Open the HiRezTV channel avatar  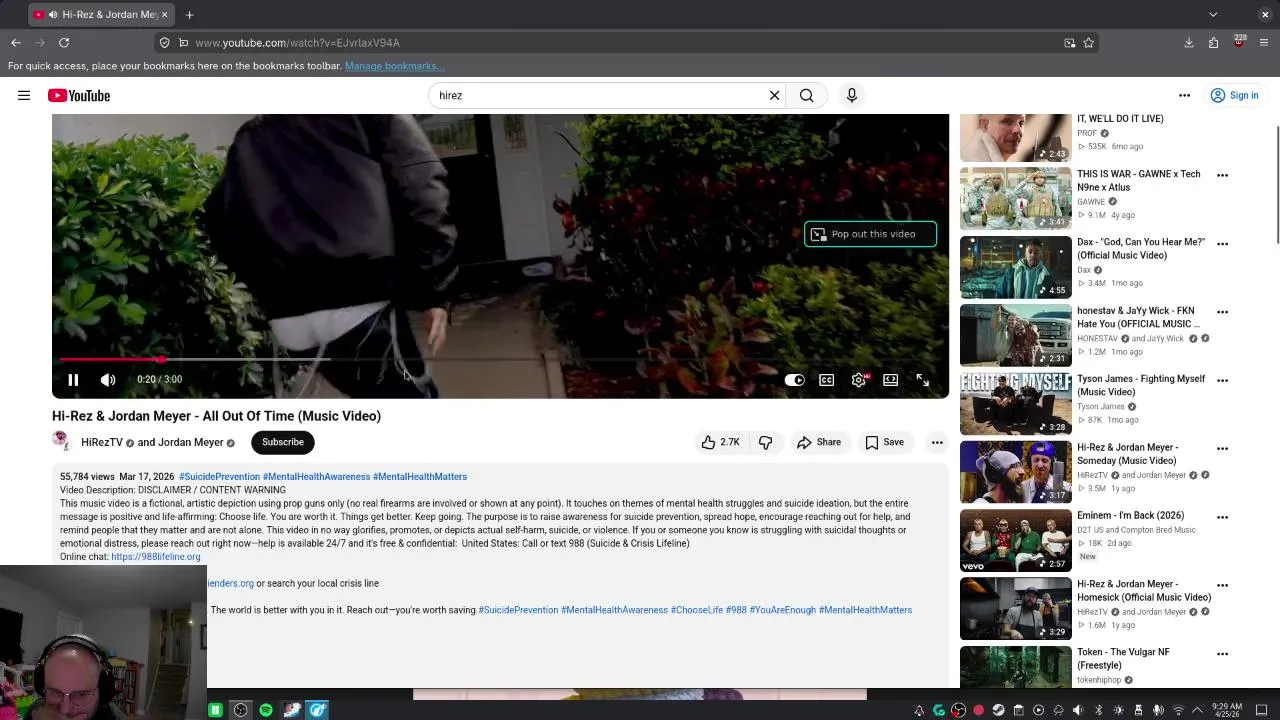pyautogui.click(x=62, y=442)
